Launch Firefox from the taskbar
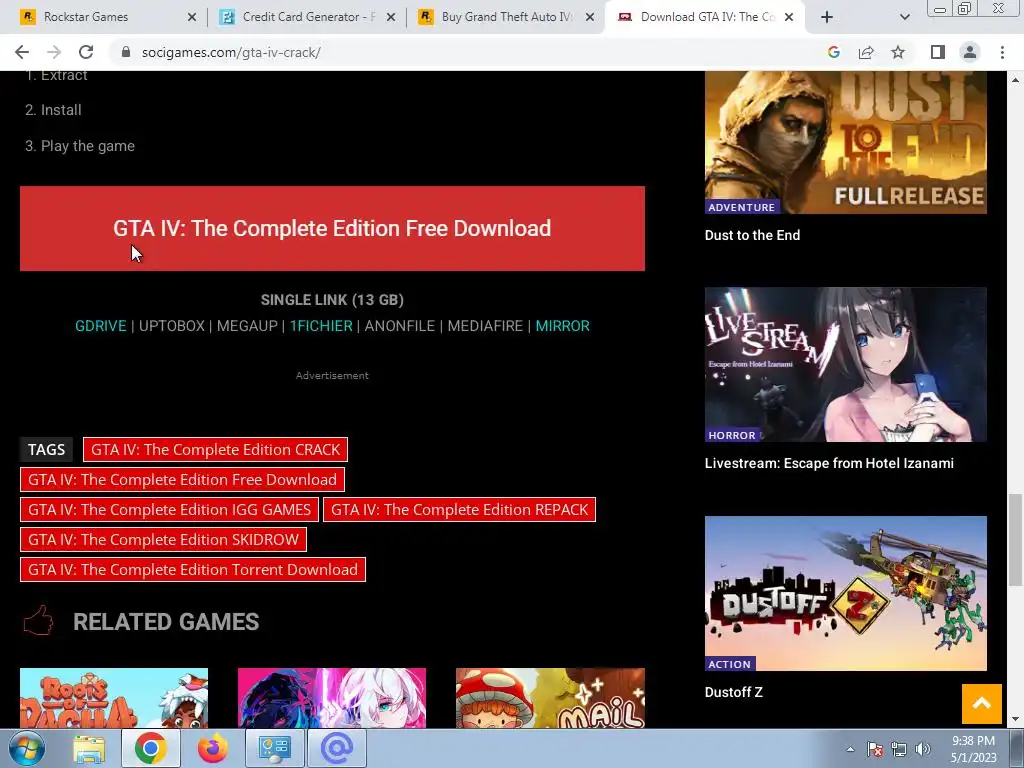 (212, 748)
